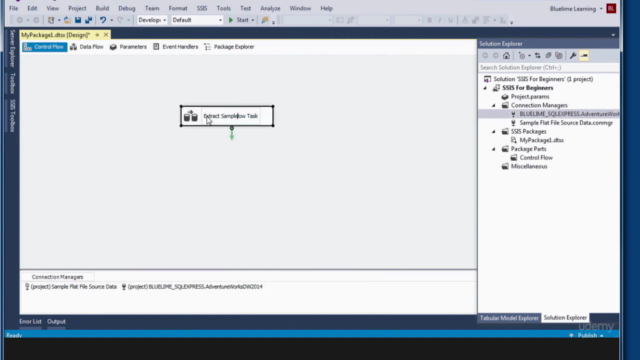Image resolution: width=640 pixels, height=360 pixels.
Task: Click the icon right of Start button
Action: (265, 20)
